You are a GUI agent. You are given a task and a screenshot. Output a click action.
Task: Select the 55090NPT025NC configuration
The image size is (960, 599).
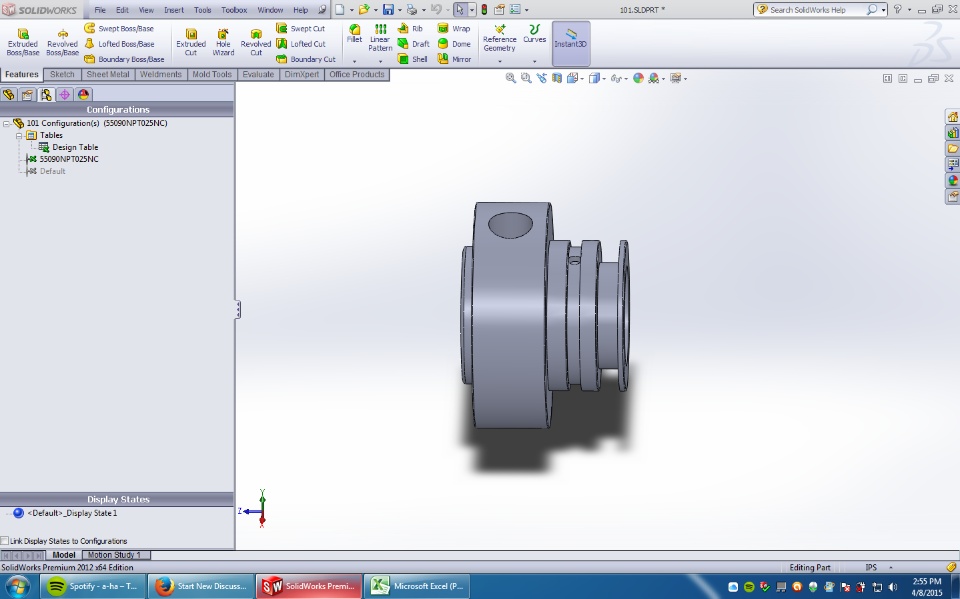click(62, 159)
